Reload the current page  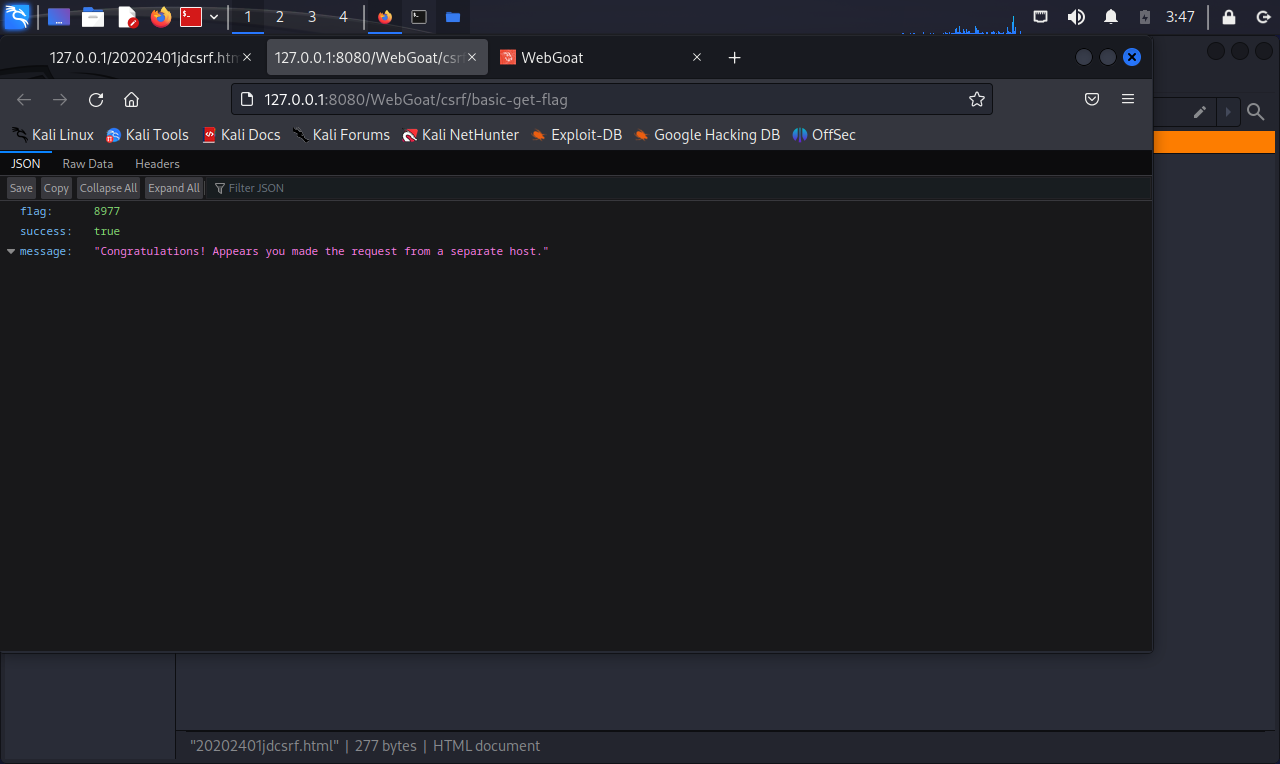[x=96, y=99]
